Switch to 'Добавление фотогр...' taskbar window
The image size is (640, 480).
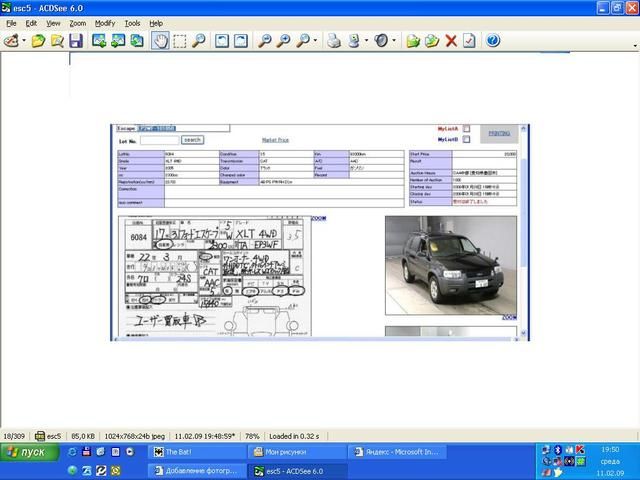click(197, 471)
